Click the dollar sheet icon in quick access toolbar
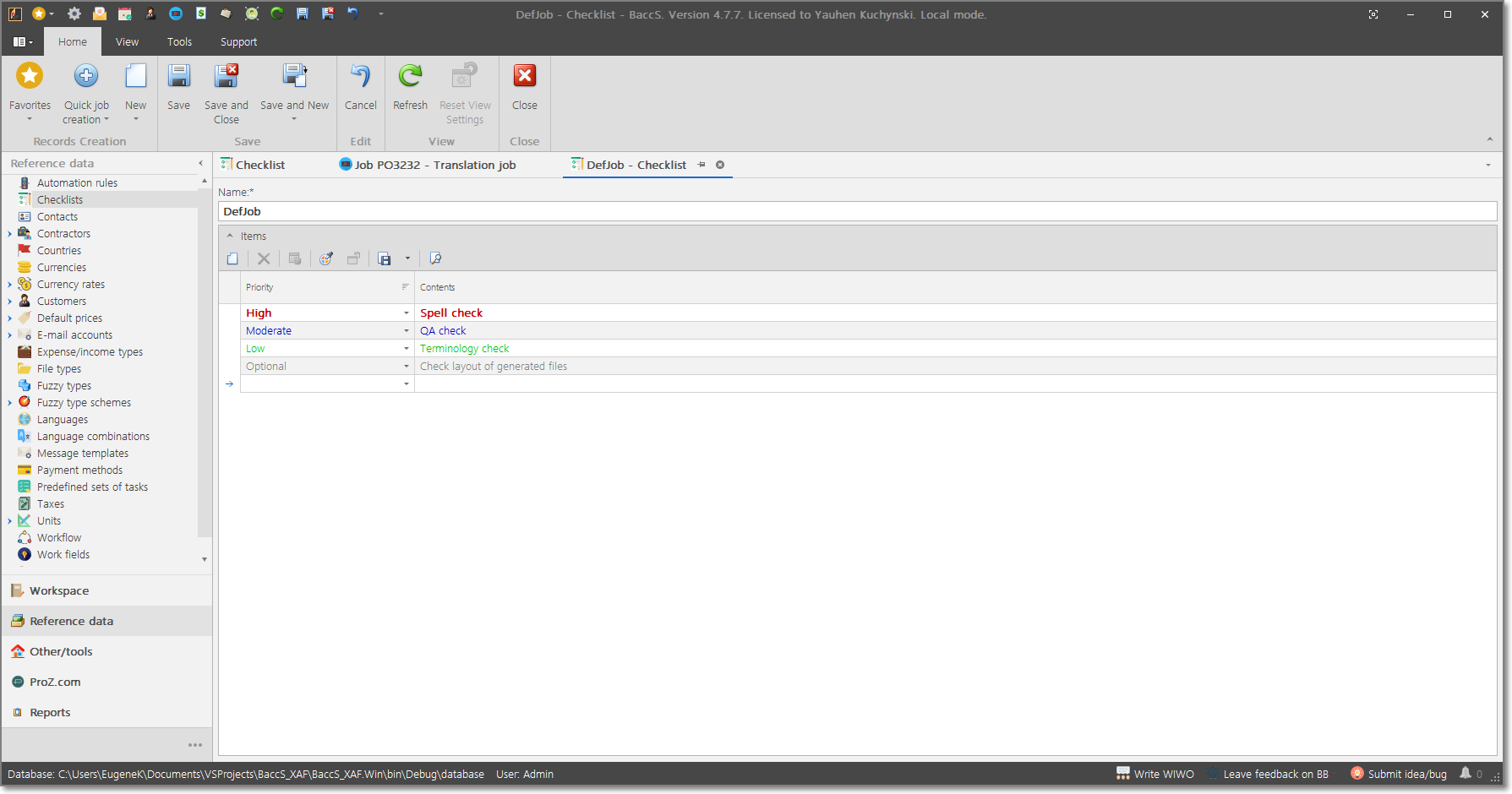Viewport: 1512px width, 794px height. [x=201, y=14]
